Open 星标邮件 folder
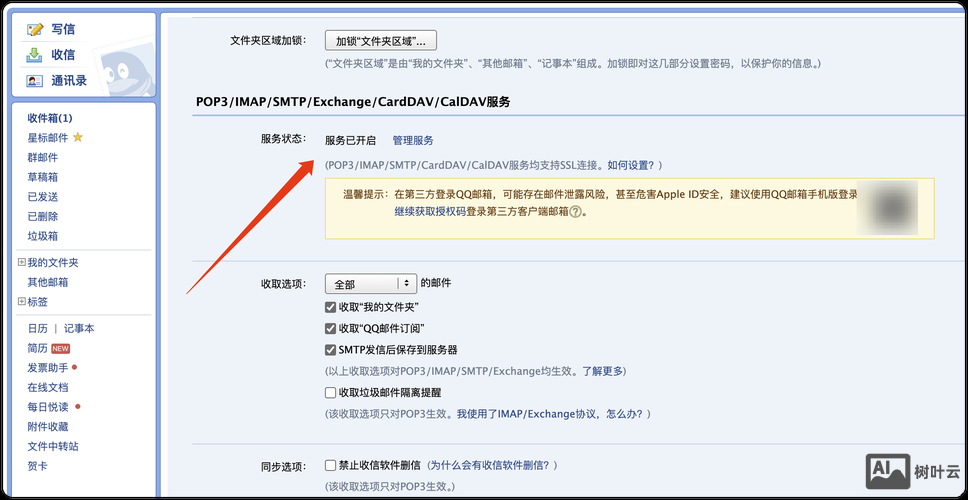 point(48,138)
